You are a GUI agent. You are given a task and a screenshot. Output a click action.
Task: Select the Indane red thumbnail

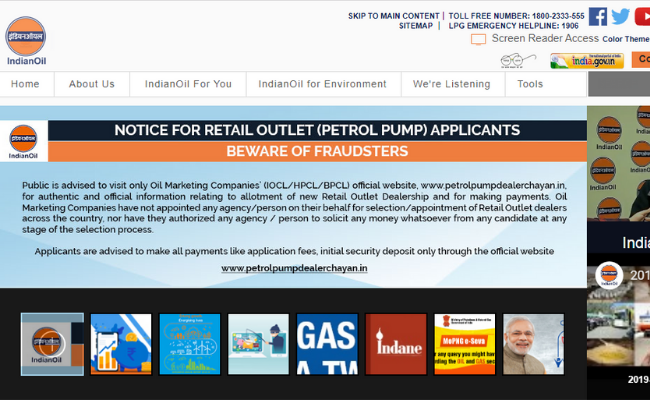396,344
